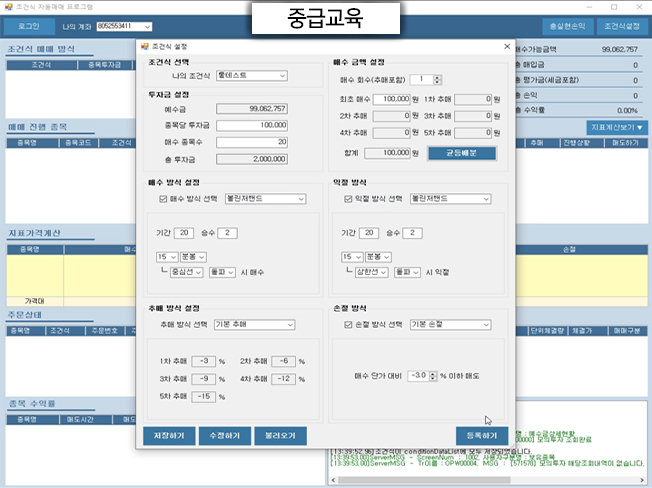Toggle 매수 방식 선택 checkbox

tap(163, 199)
